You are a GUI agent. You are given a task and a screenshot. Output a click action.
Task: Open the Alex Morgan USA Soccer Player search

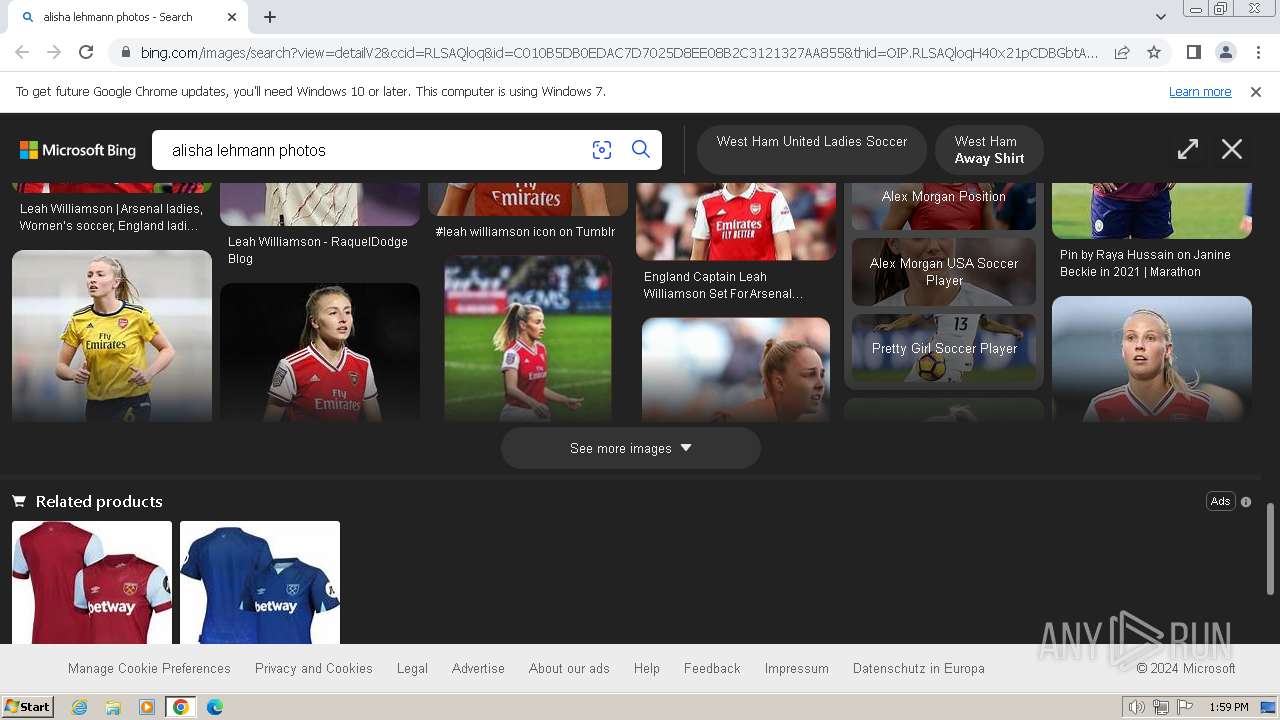click(x=944, y=272)
